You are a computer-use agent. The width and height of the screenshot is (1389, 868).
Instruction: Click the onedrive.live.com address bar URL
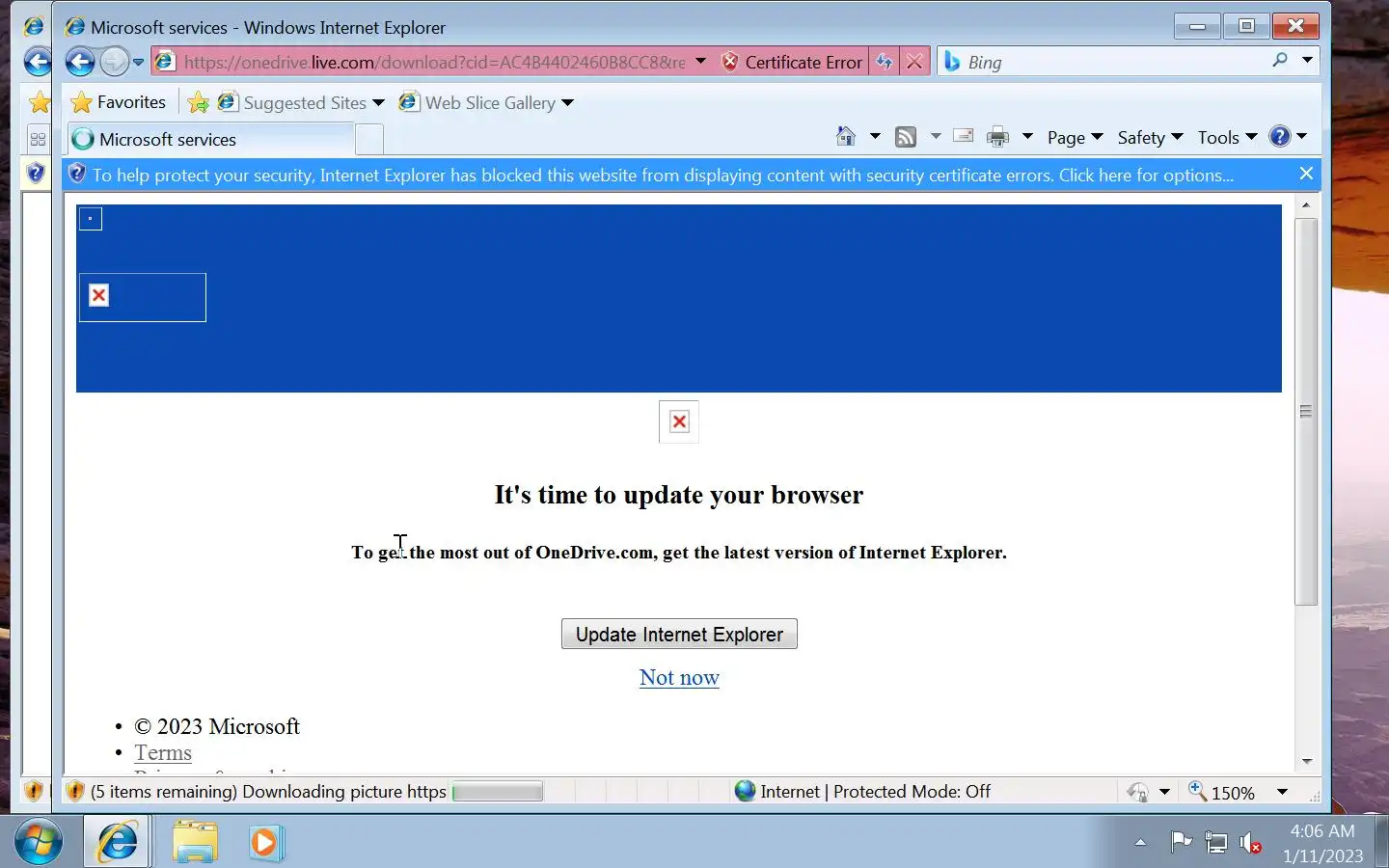[x=434, y=62]
